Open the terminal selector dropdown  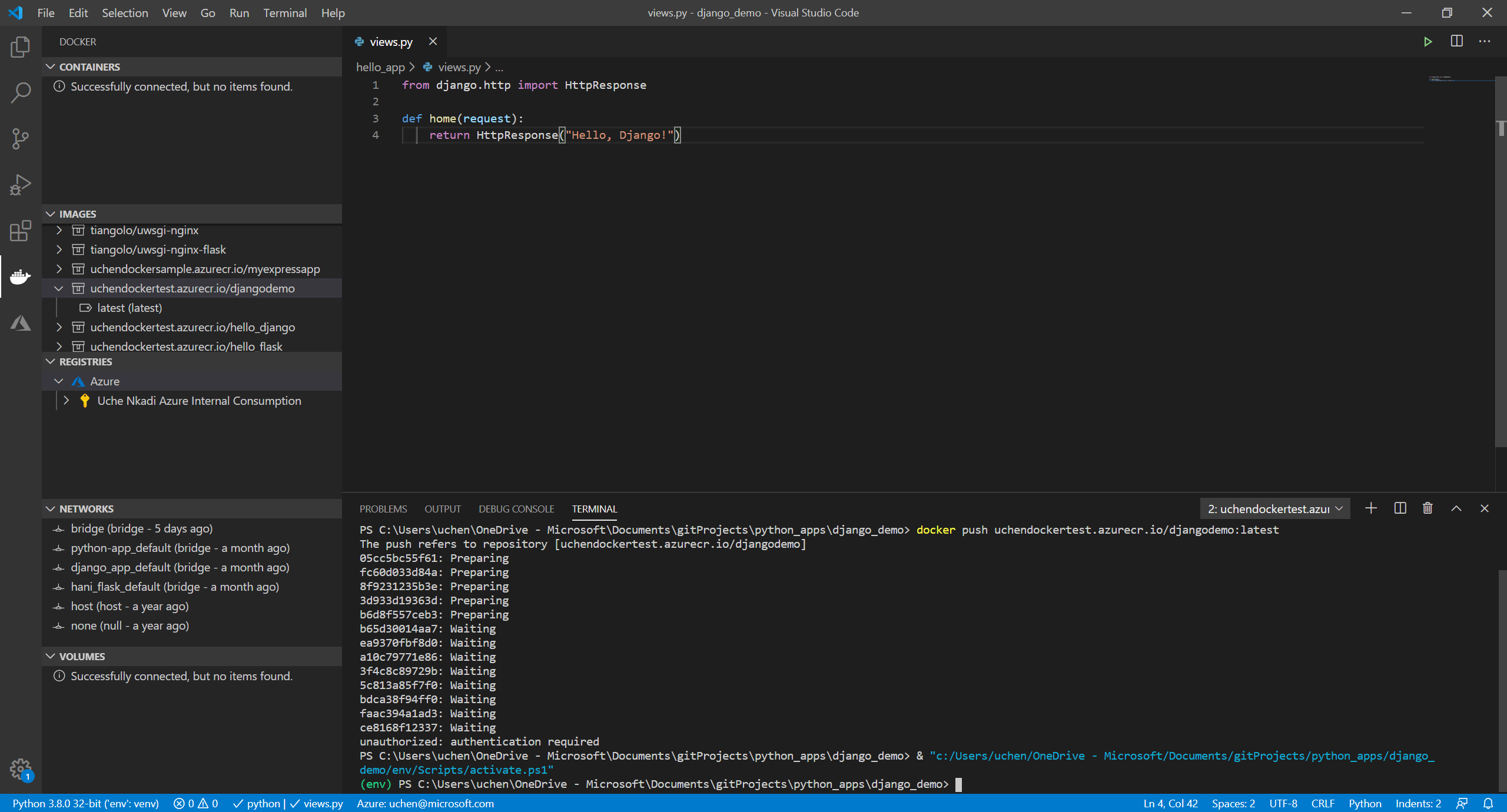(1274, 508)
